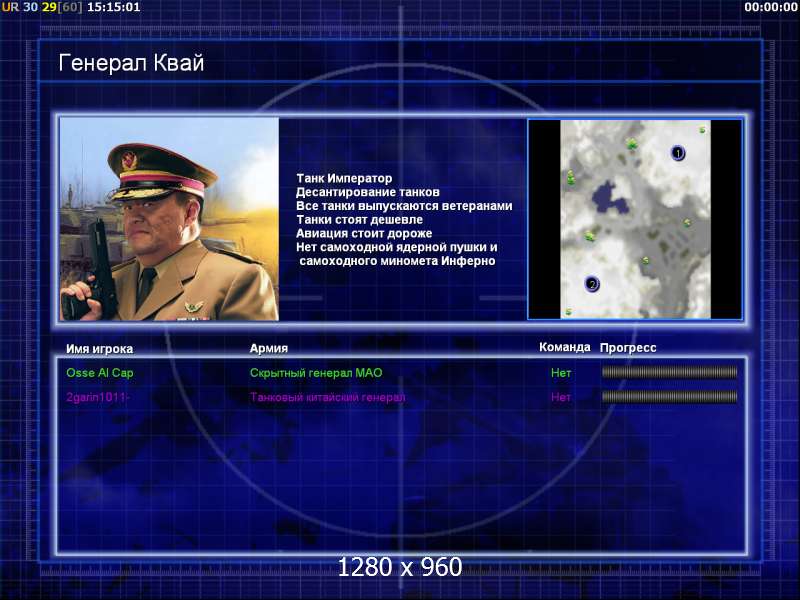Click the progress bar for Osse AI Cap

pos(669,372)
